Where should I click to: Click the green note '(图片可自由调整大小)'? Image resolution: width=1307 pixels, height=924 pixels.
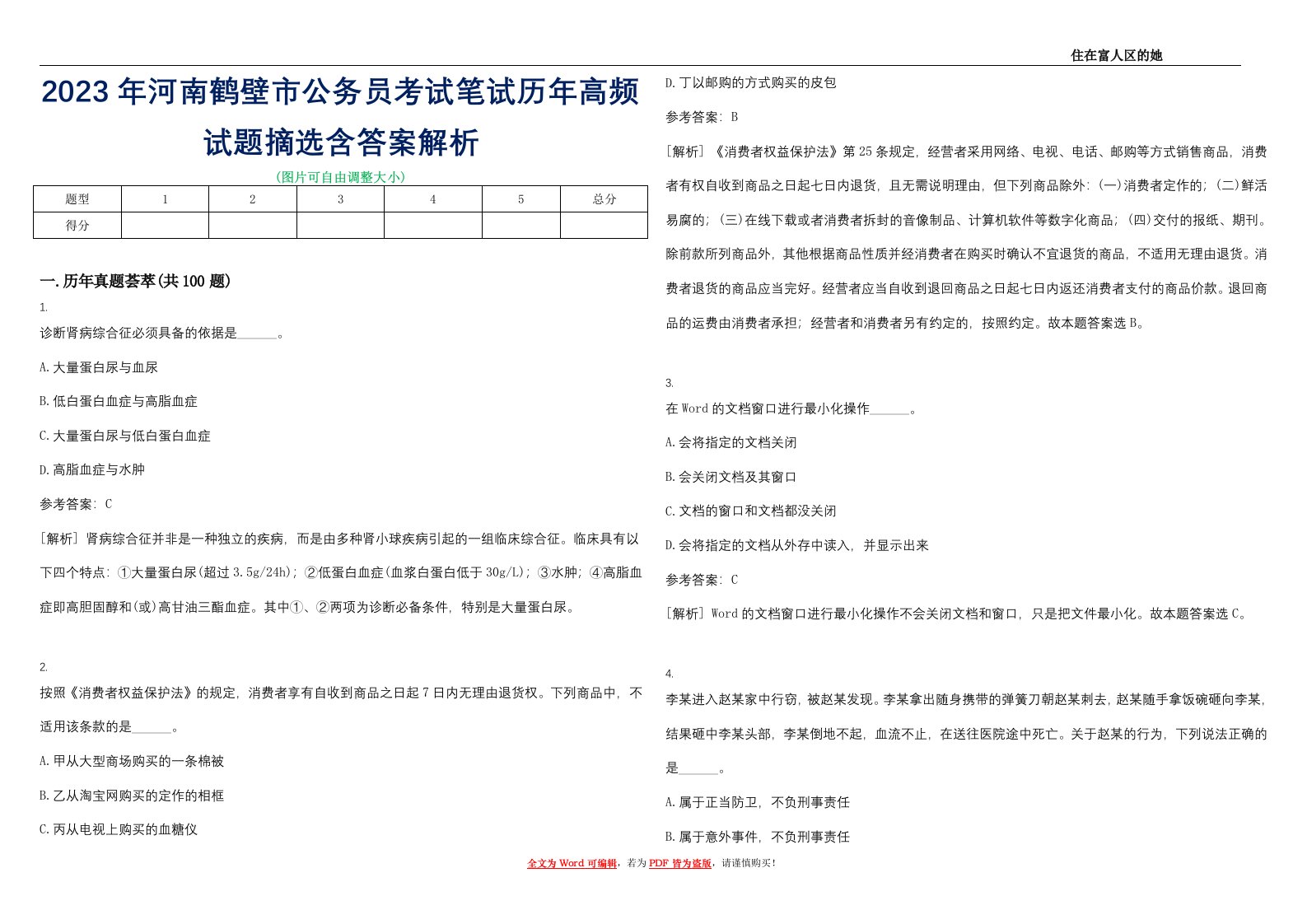click(x=340, y=176)
